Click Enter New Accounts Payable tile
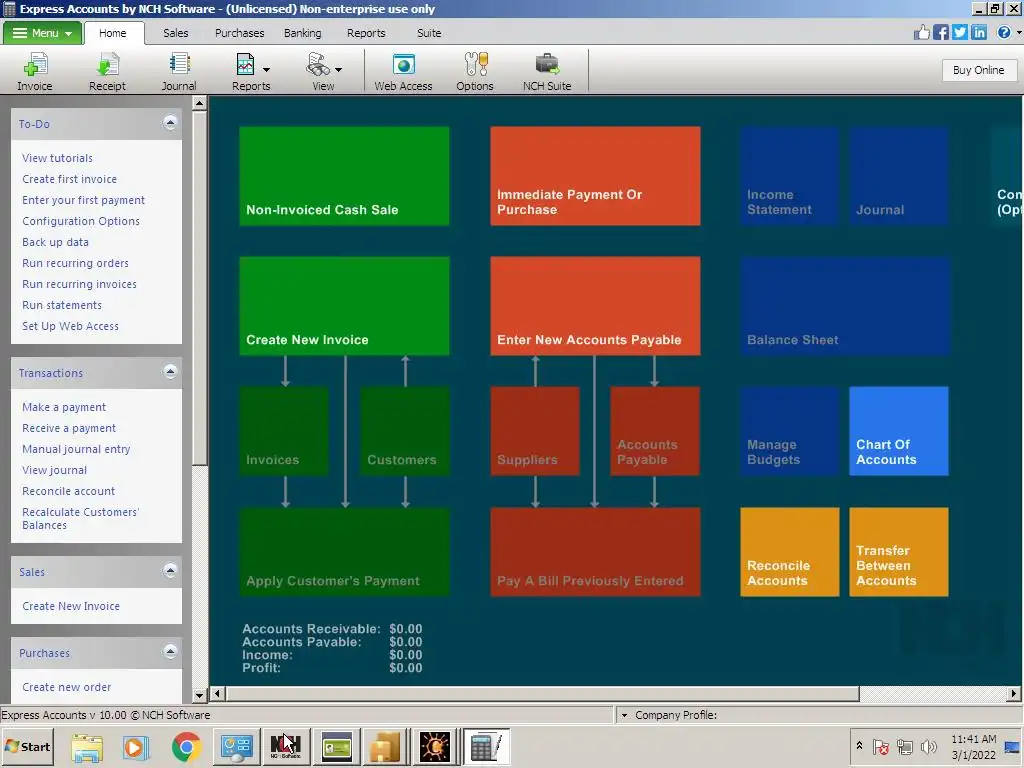1024x768 pixels. tap(595, 306)
